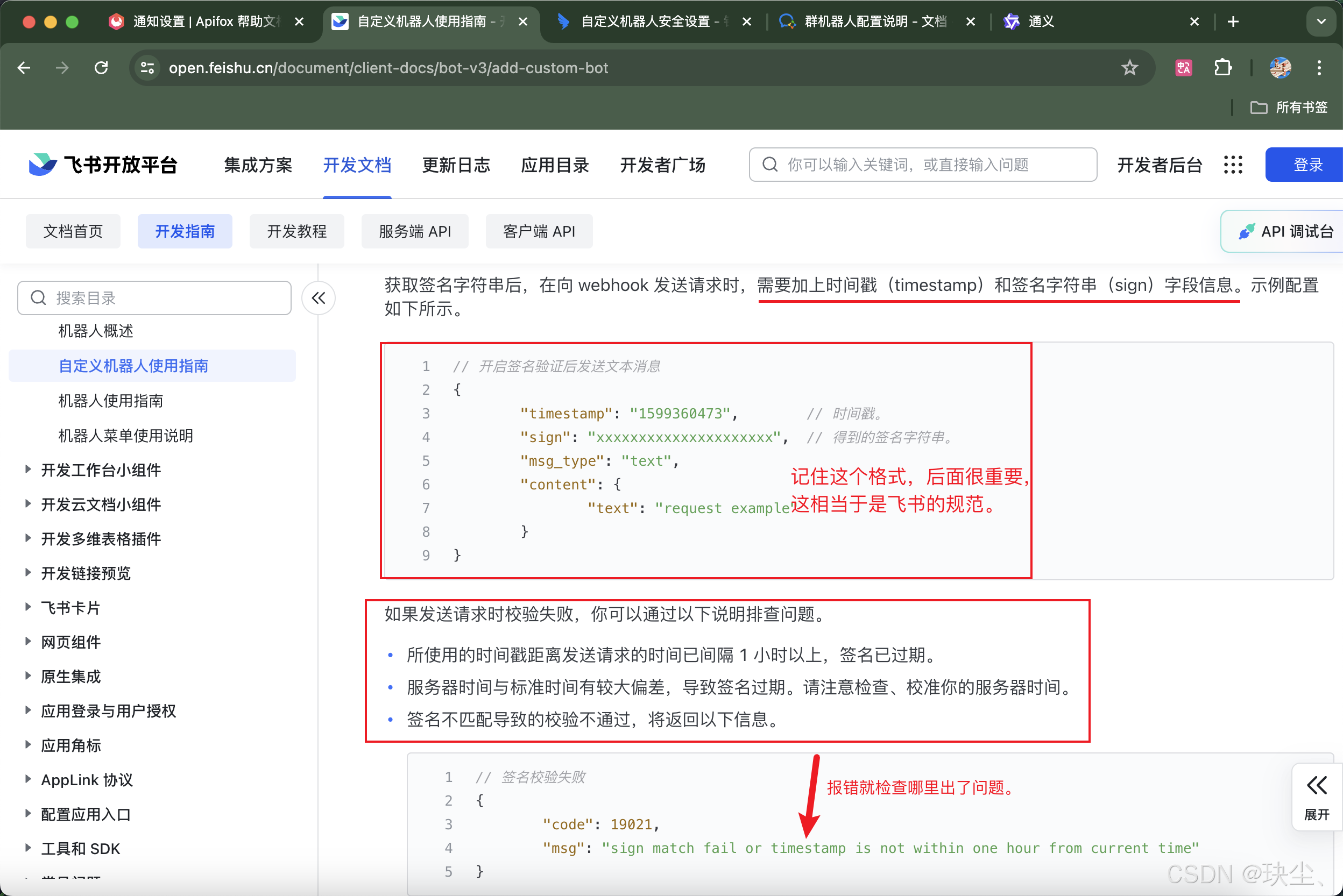1343x896 pixels.
Task: Select the 服务端 API tab
Action: click(x=415, y=231)
